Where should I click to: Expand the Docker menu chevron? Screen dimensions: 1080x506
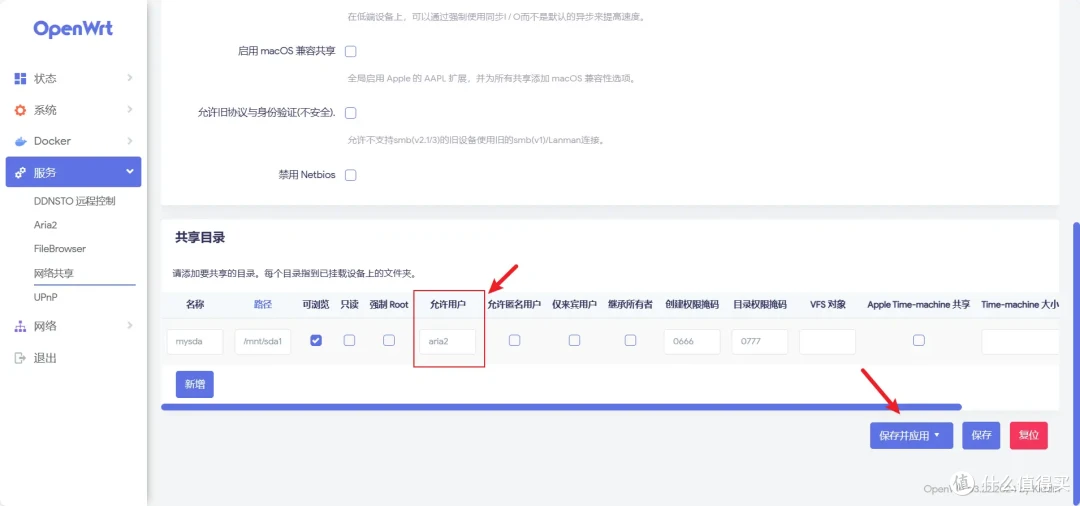[129, 140]
